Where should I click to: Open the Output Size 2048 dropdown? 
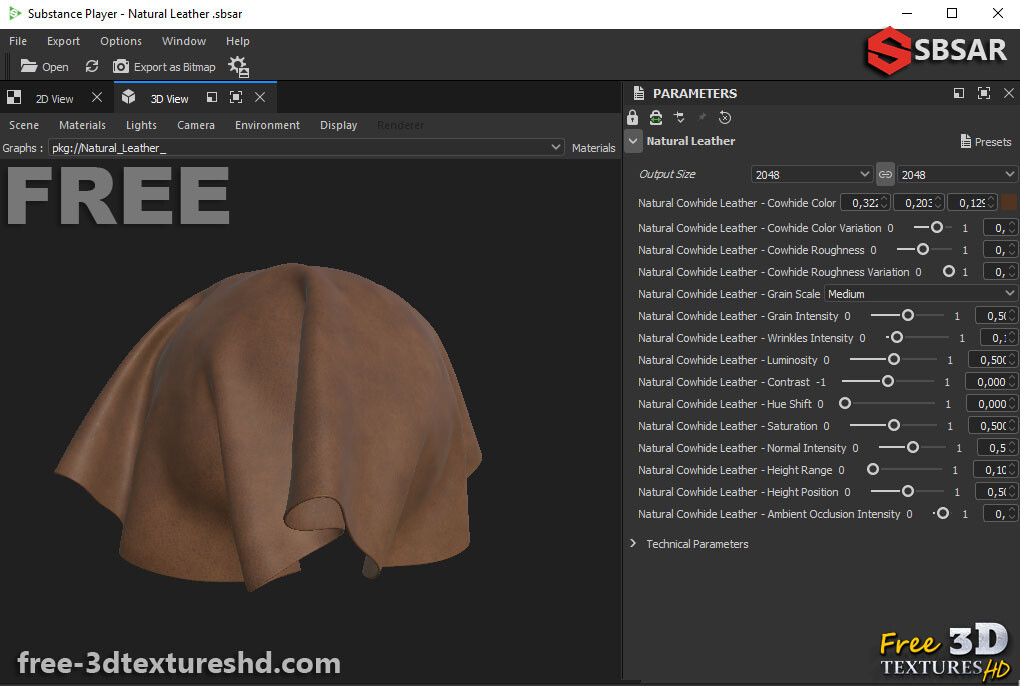pos(811,174)
